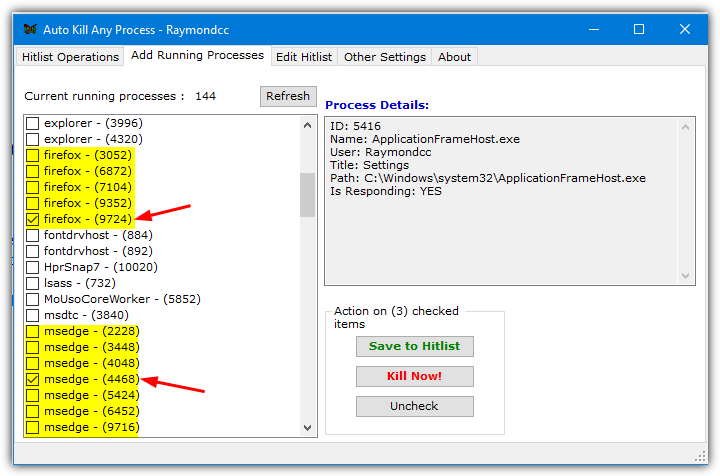
Task: Uncheck firefox (9724) checkbox
Action: (33, 219)
